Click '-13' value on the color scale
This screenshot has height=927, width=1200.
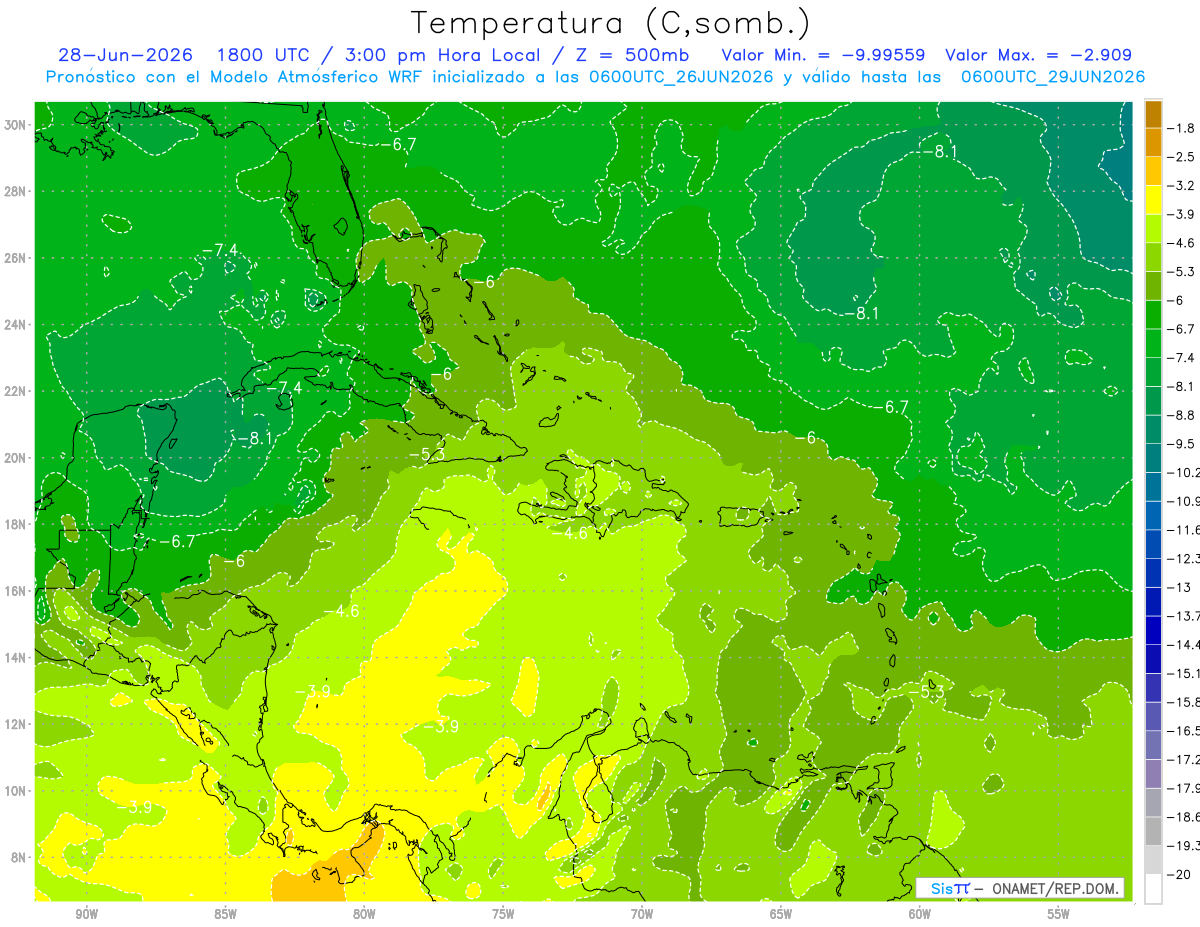pyautogui.click(x=1180, y=587)
